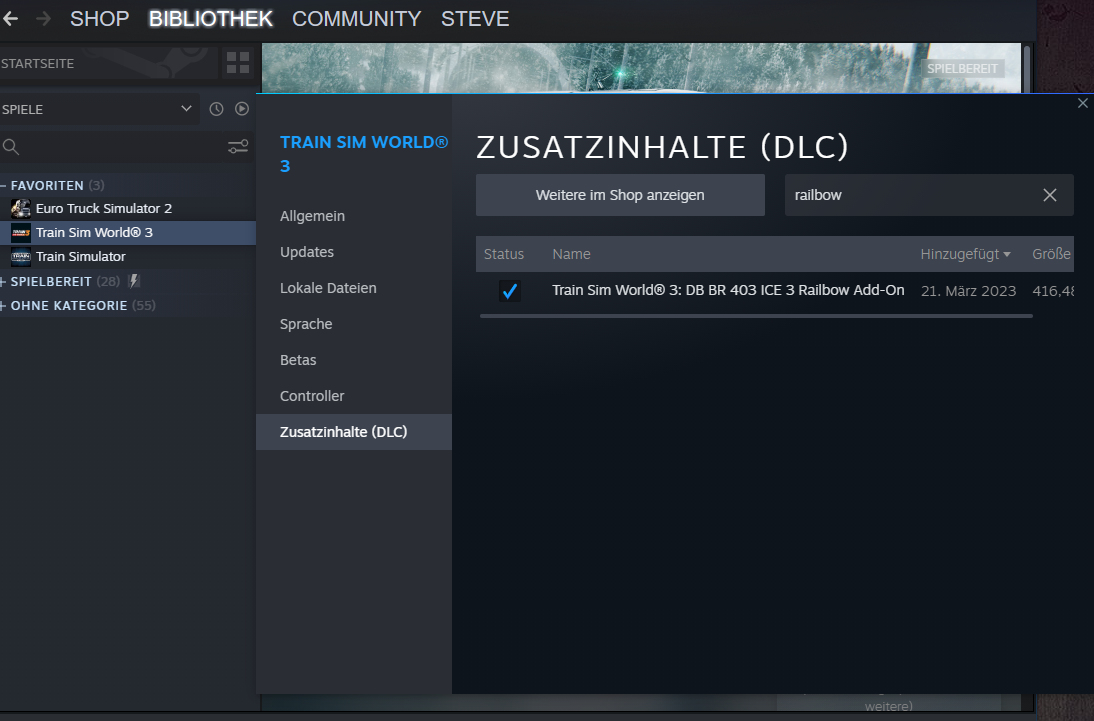Select the Zusatzinhalte (DLC) tab
The width and height of the screenshot is (1094, 721).
354,432
